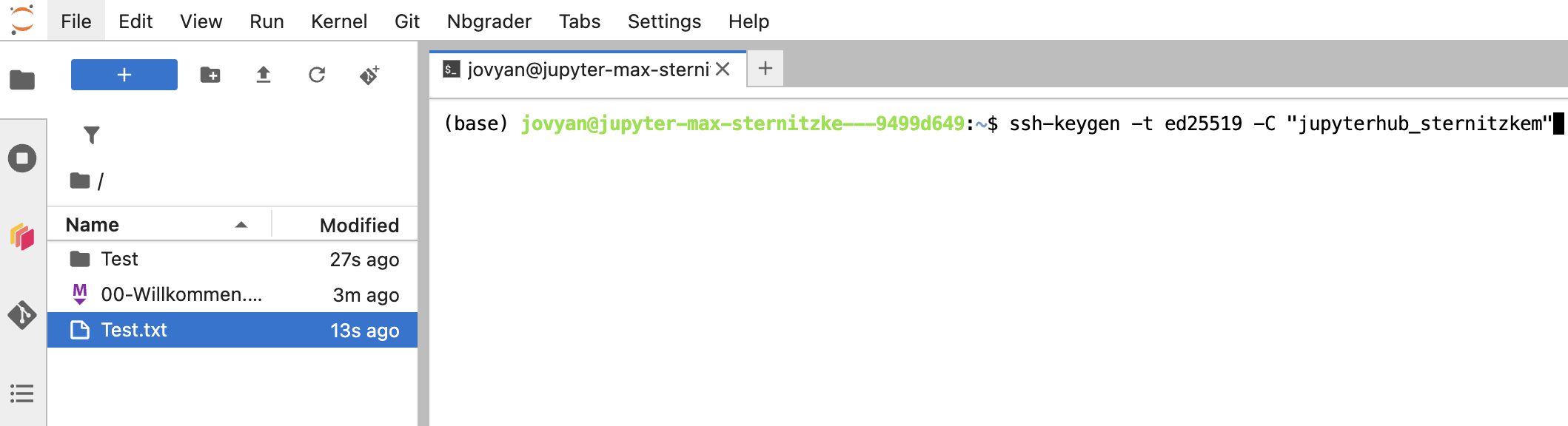Screen dimensions: 1568x426
Task: Upload files using the upload icon
Action: click(x=264, y=75)
